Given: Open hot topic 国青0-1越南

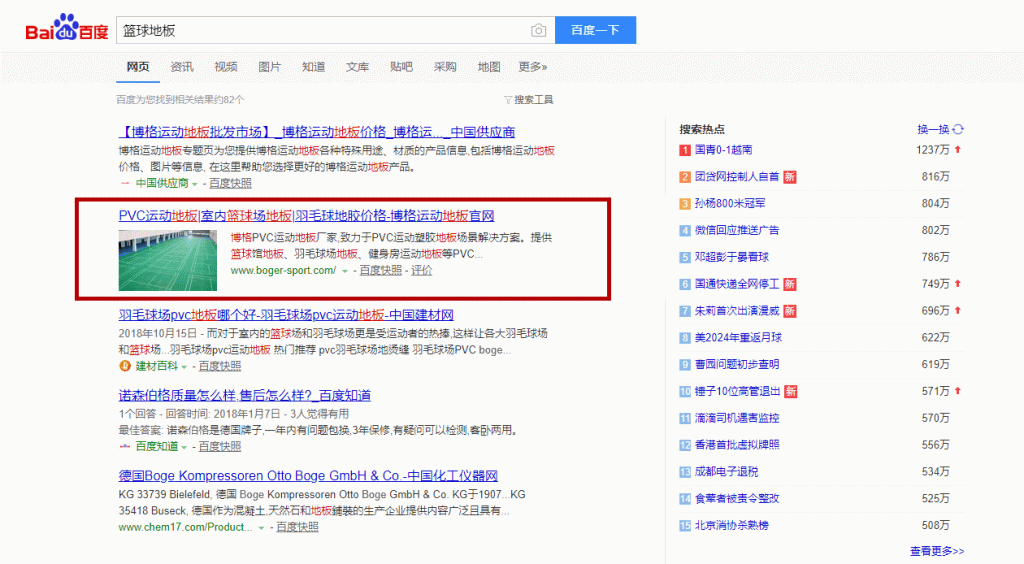Looking at the screenshot, I should coord(723,150).
